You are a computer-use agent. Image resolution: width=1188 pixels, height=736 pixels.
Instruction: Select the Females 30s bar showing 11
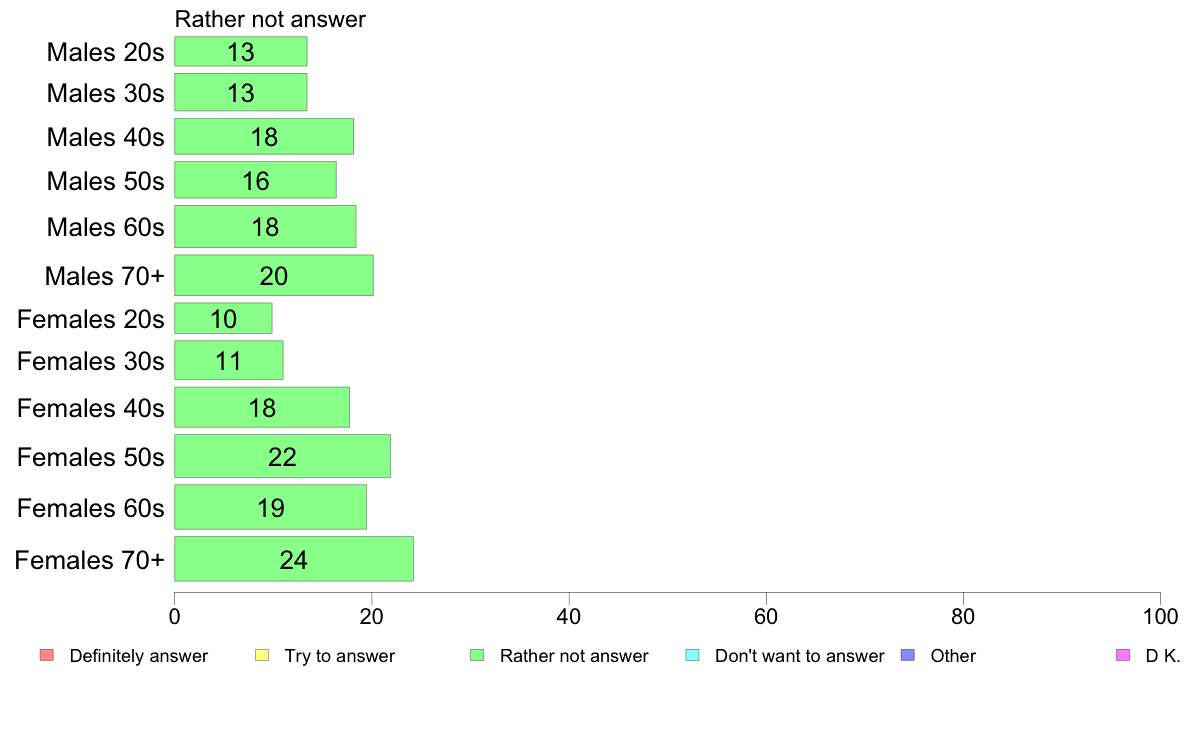(x=229, y=360)
